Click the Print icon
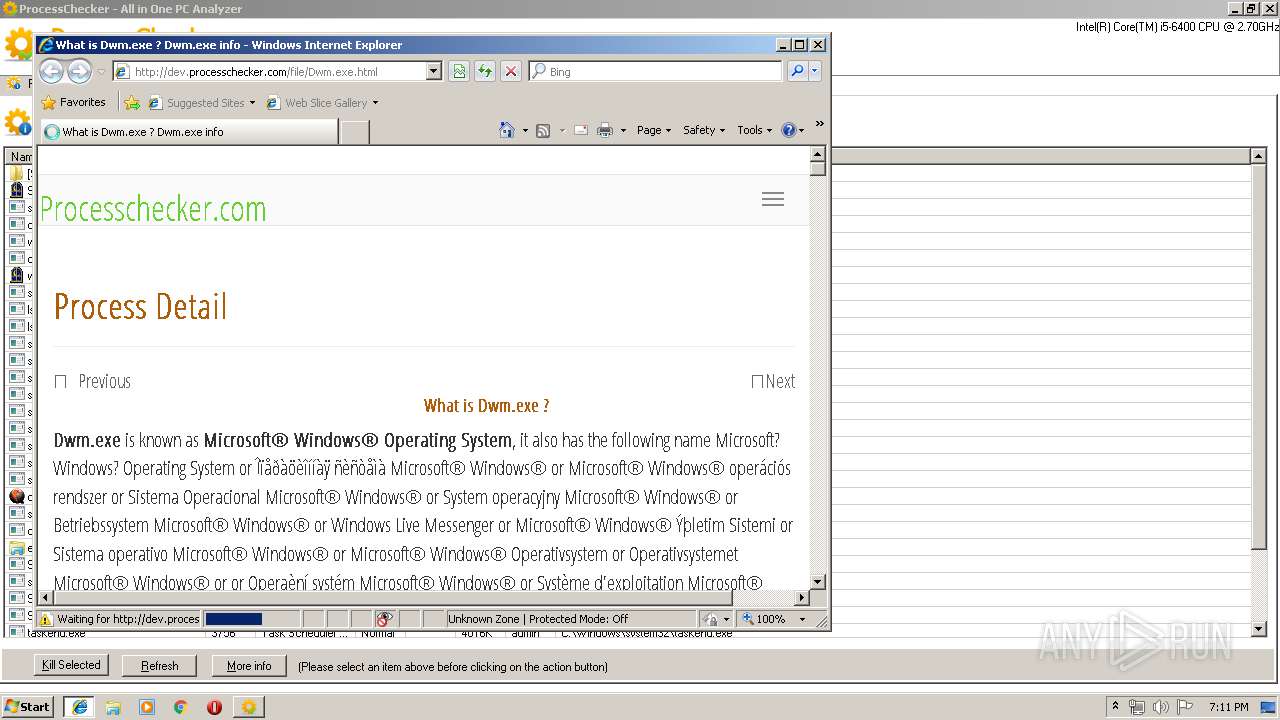The width and height of the screenshot is (1280, 720). 605,130
